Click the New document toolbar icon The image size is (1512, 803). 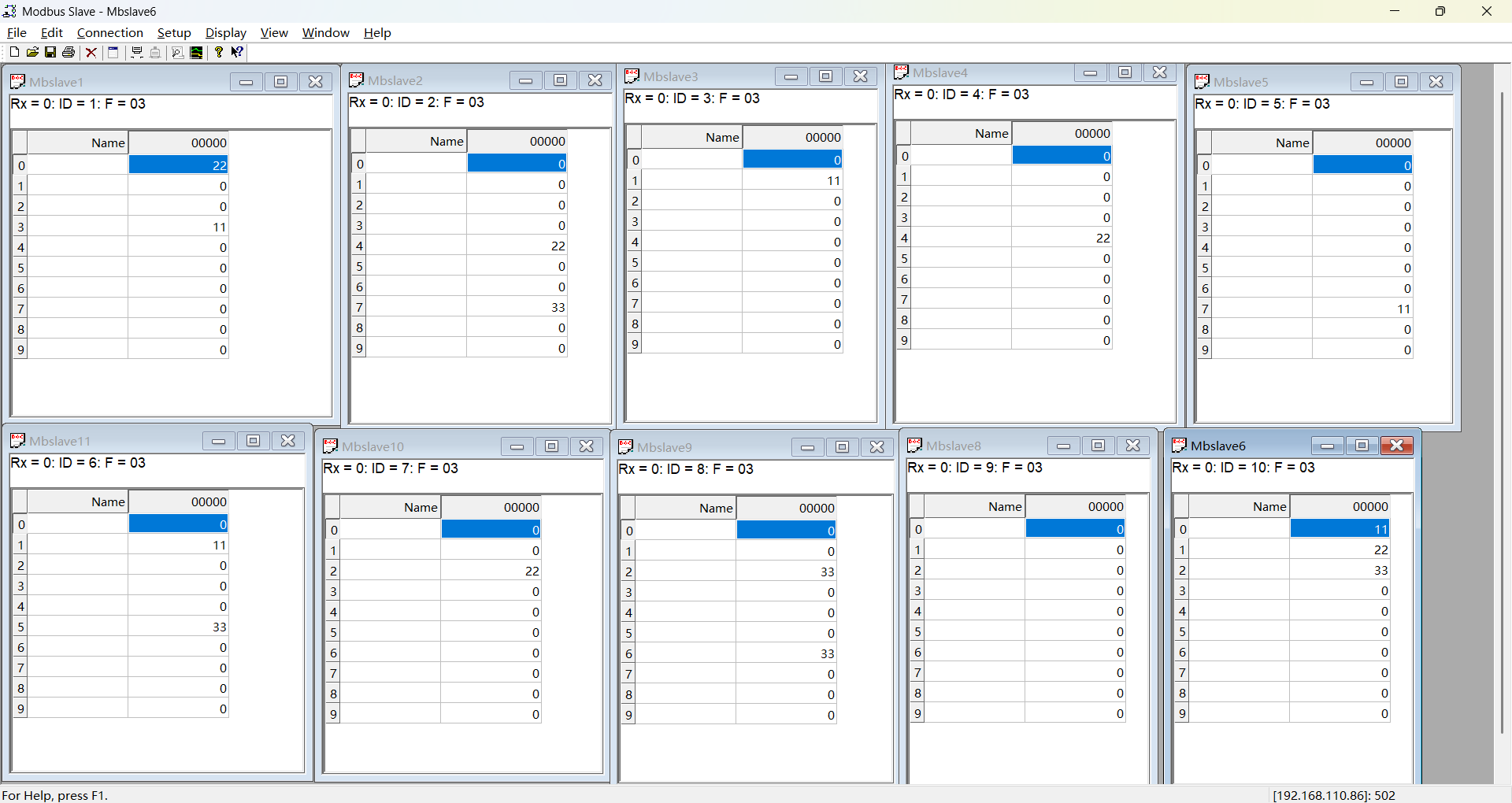[x=14, y=53]
